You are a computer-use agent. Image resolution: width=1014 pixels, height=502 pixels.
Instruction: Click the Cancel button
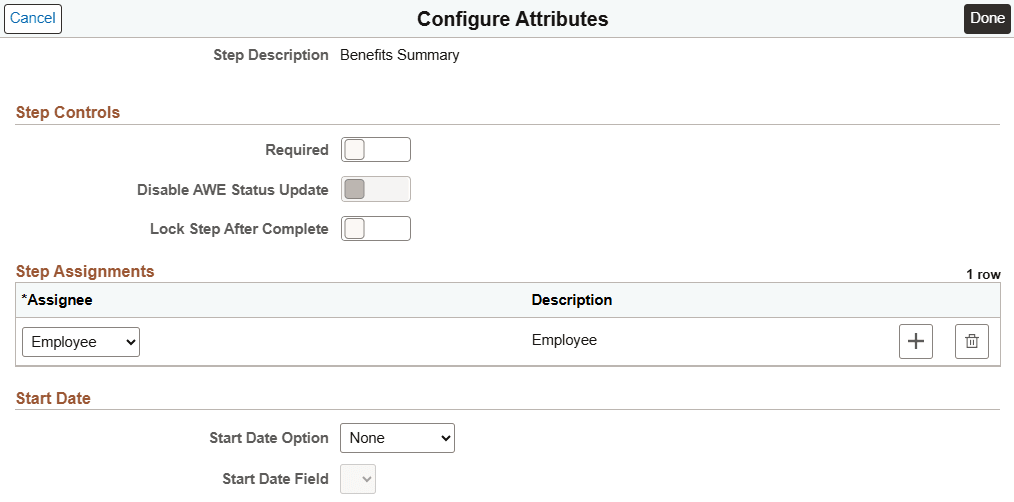33,19
